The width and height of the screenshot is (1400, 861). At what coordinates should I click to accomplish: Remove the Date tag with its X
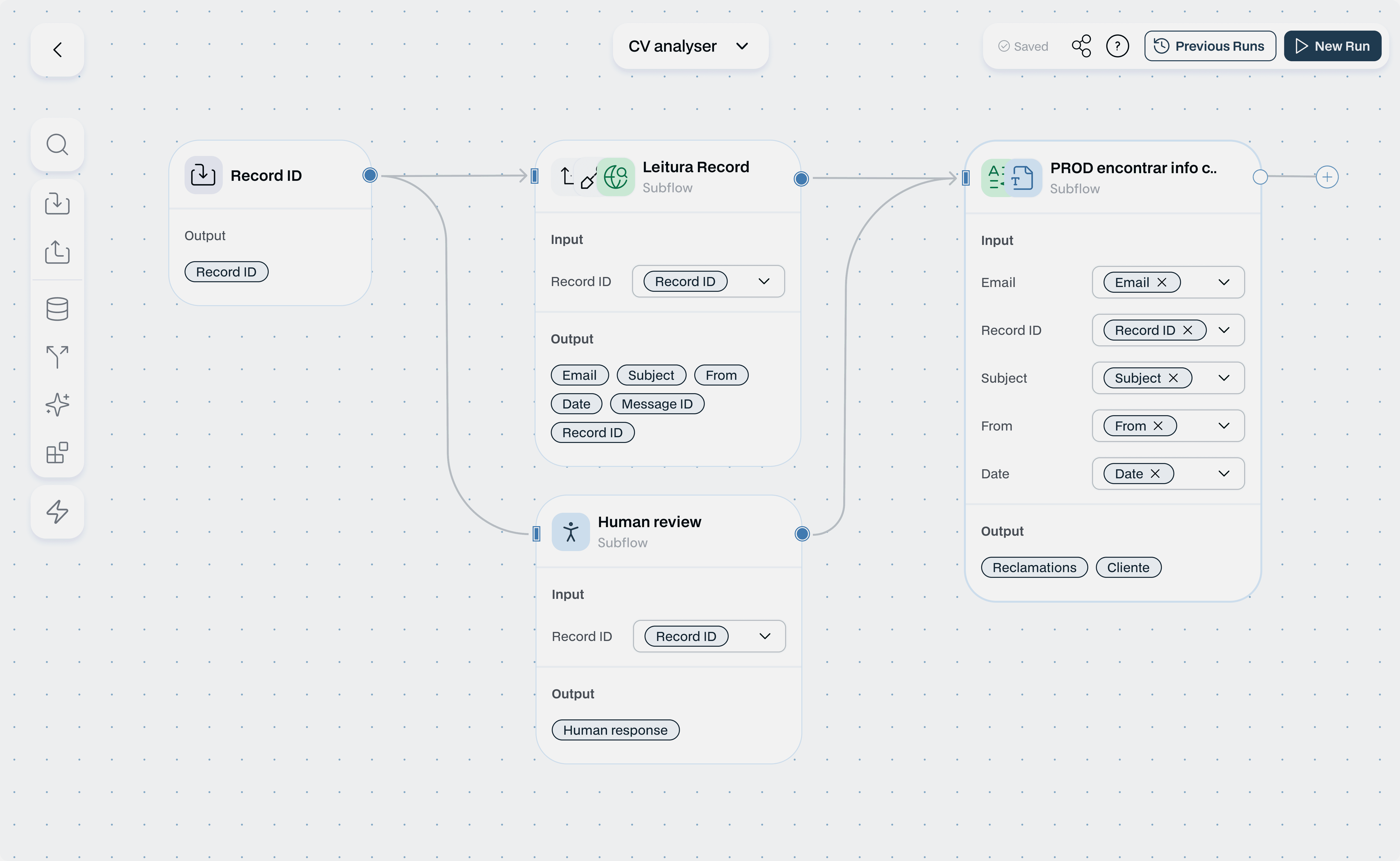1155,474
